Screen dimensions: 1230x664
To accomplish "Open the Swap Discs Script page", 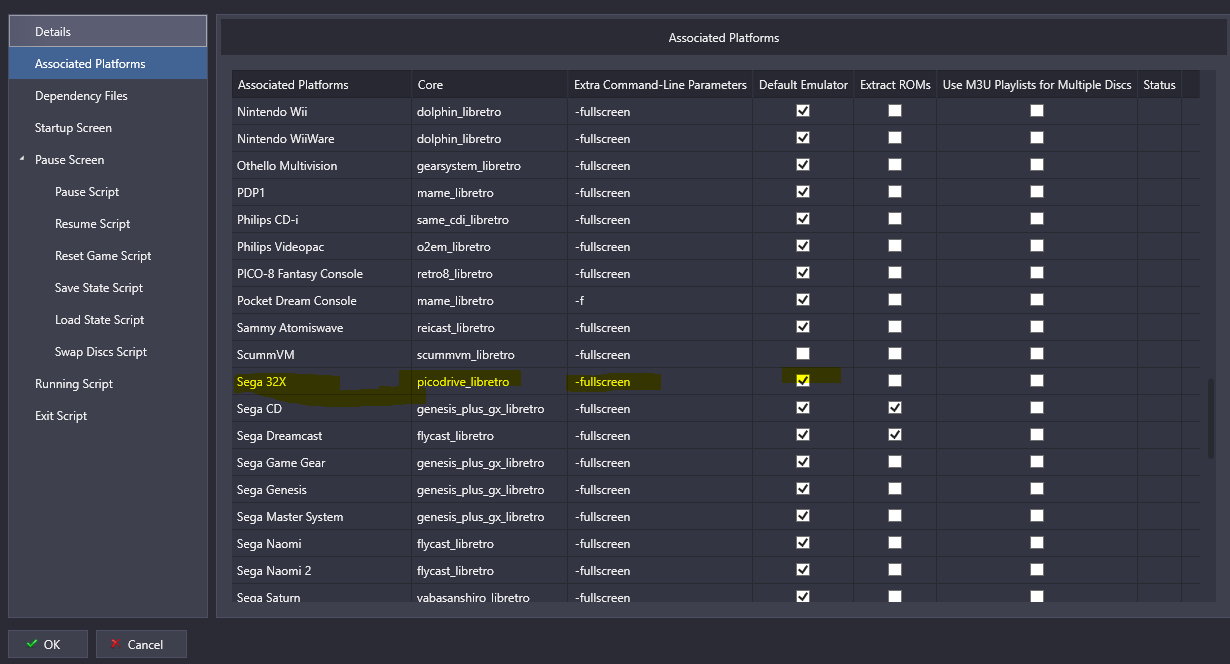I will point(101,352).
